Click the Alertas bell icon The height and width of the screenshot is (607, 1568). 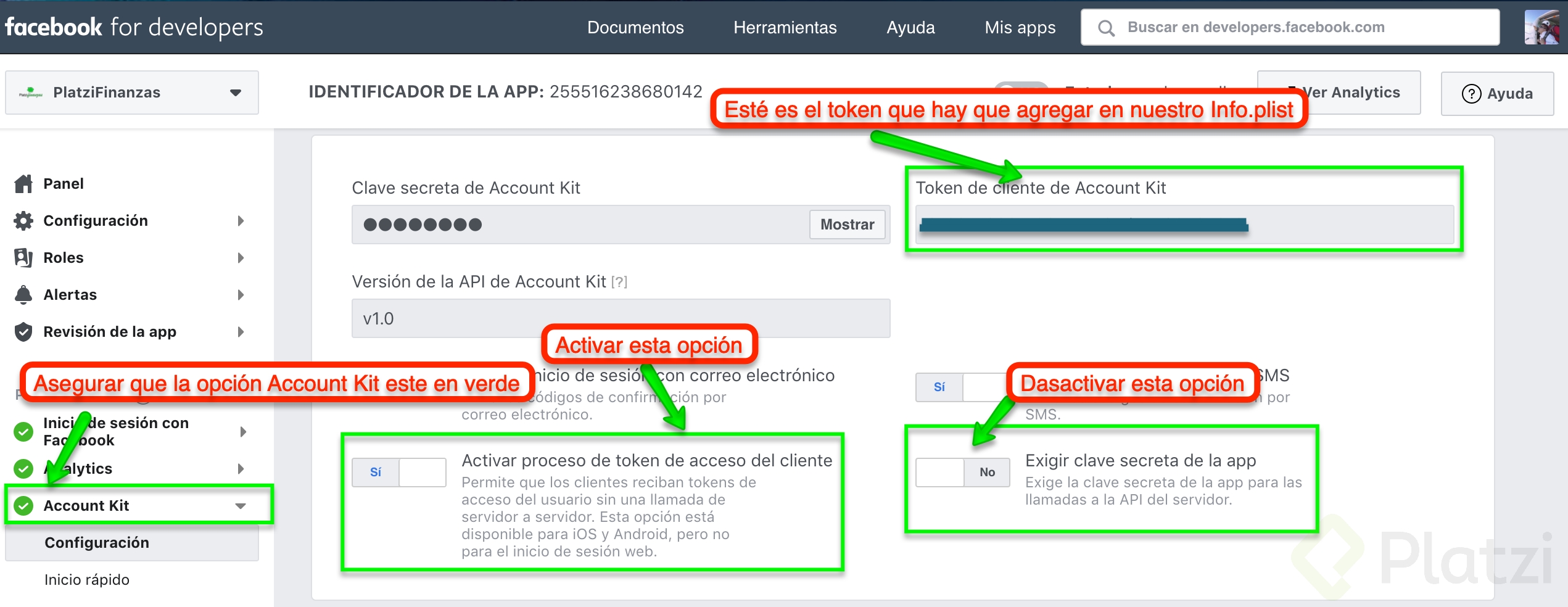pos(23,294)
